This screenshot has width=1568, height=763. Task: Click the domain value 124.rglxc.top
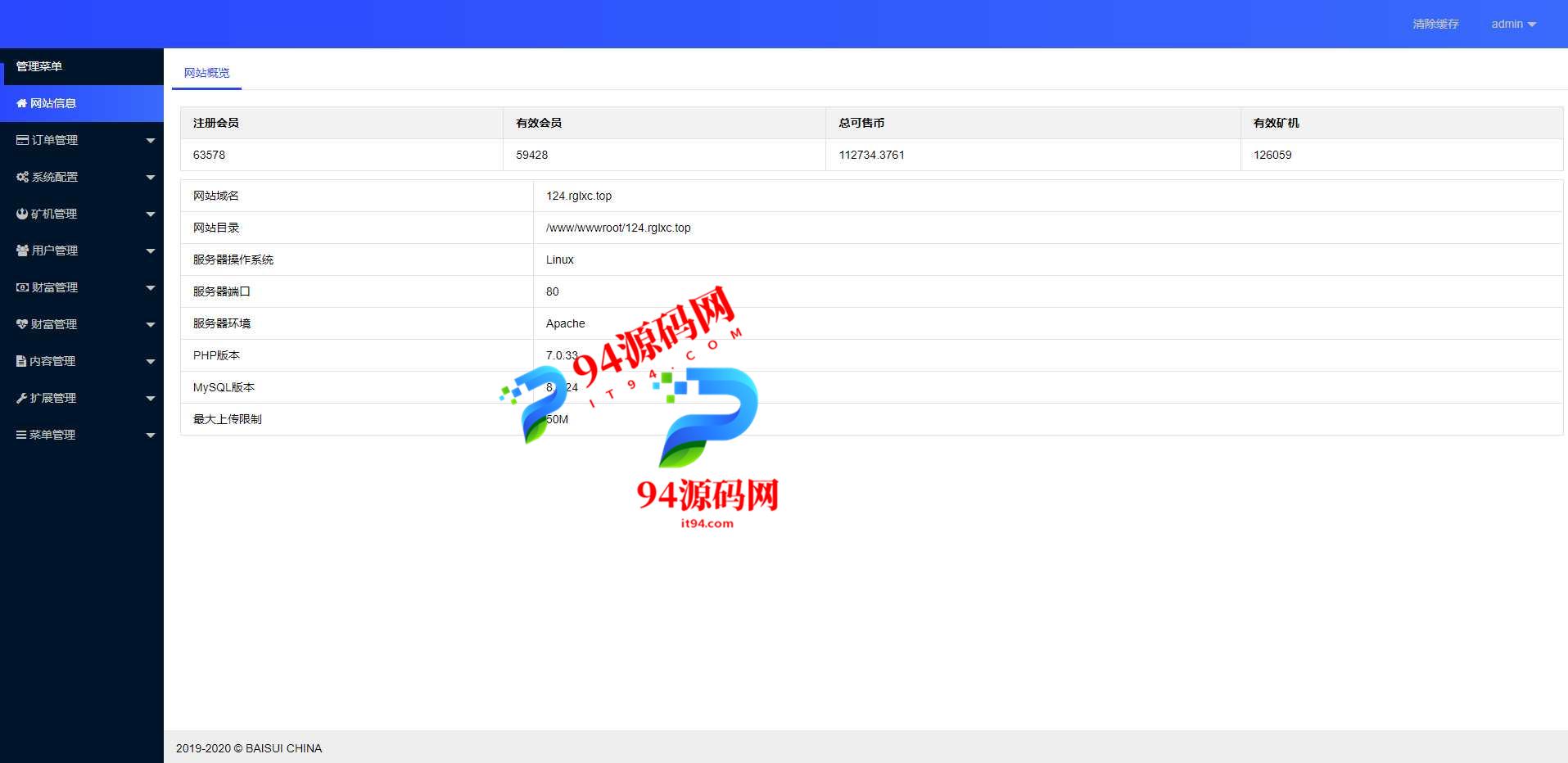tap(579, 196)
